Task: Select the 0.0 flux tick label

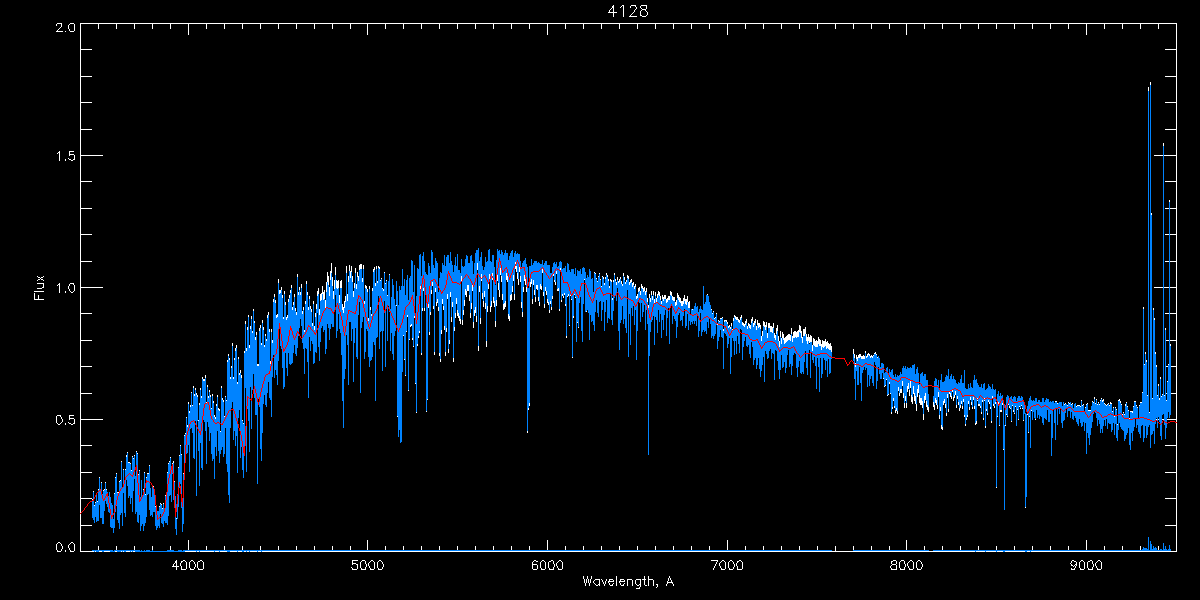Action: pos(65,548)
